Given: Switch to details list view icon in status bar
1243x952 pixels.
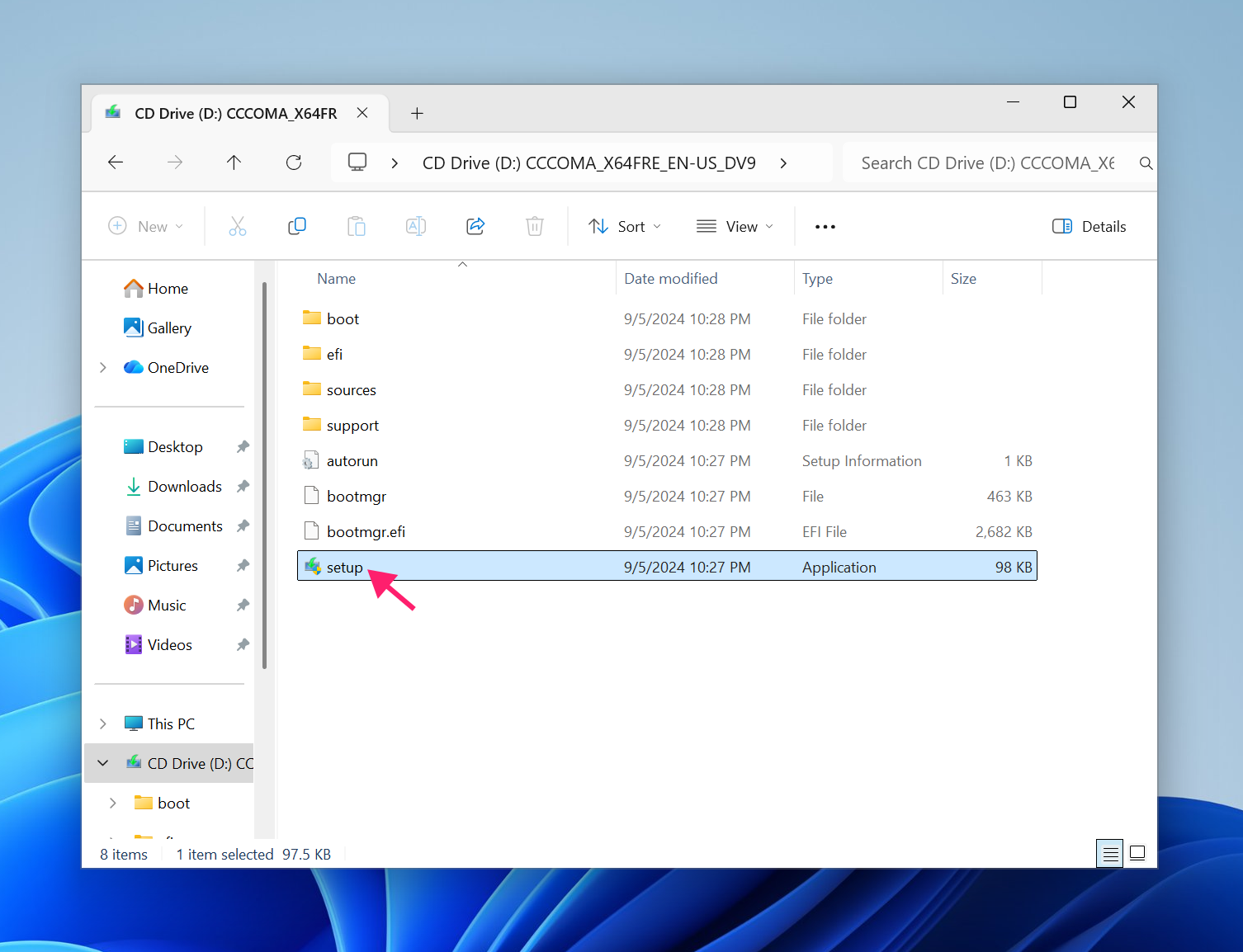Looking at the screenshot, I should pyautogui.click(x=1111, y=854).
